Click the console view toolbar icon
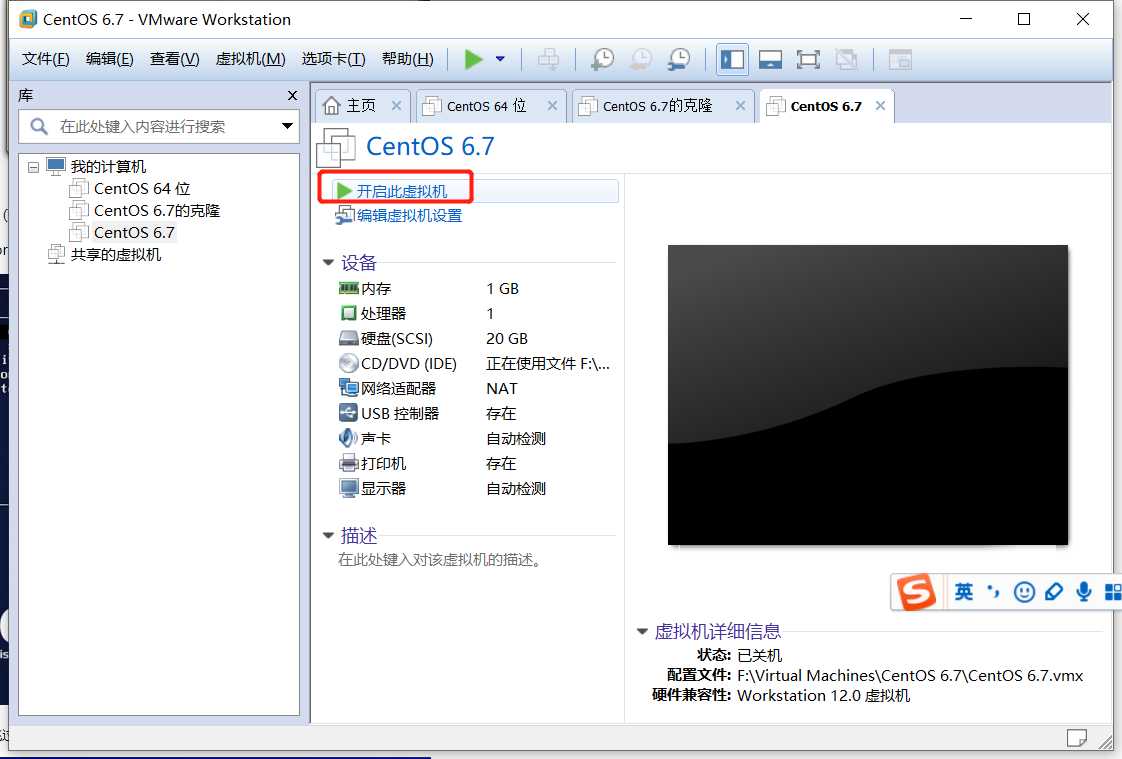This screenshot has width=1122, height=759. click(899, 59)
